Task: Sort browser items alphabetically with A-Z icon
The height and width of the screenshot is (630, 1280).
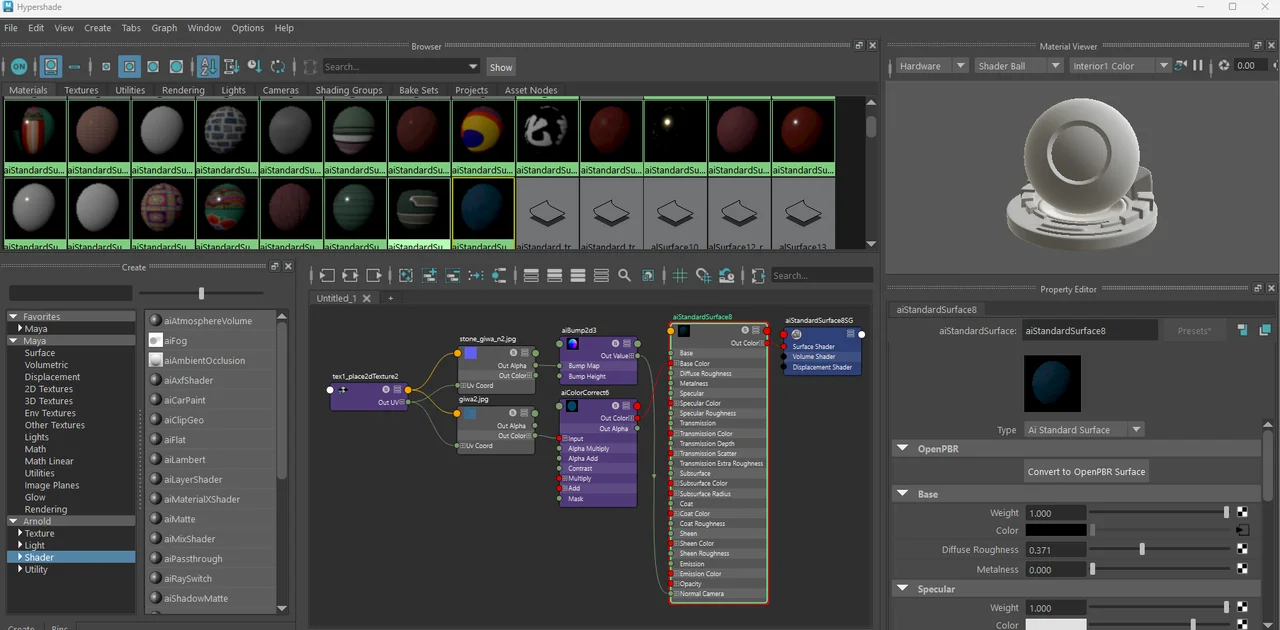Action: pyautogui.click(x=208, y=67)
